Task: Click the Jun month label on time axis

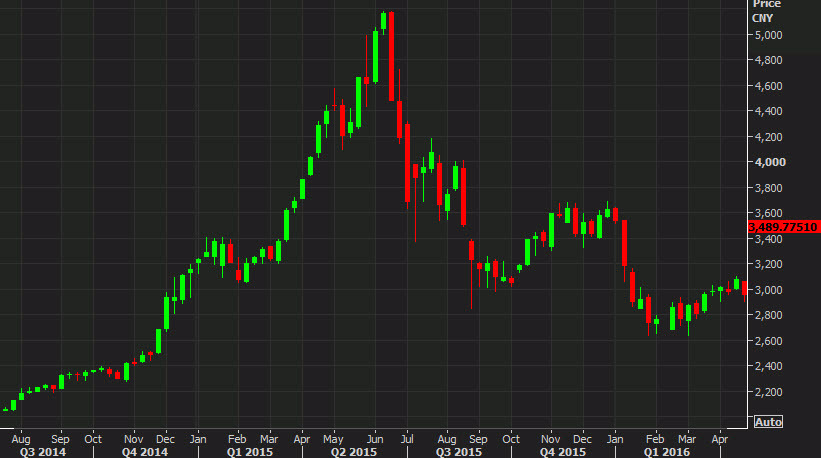Action: tap(375, 439)
